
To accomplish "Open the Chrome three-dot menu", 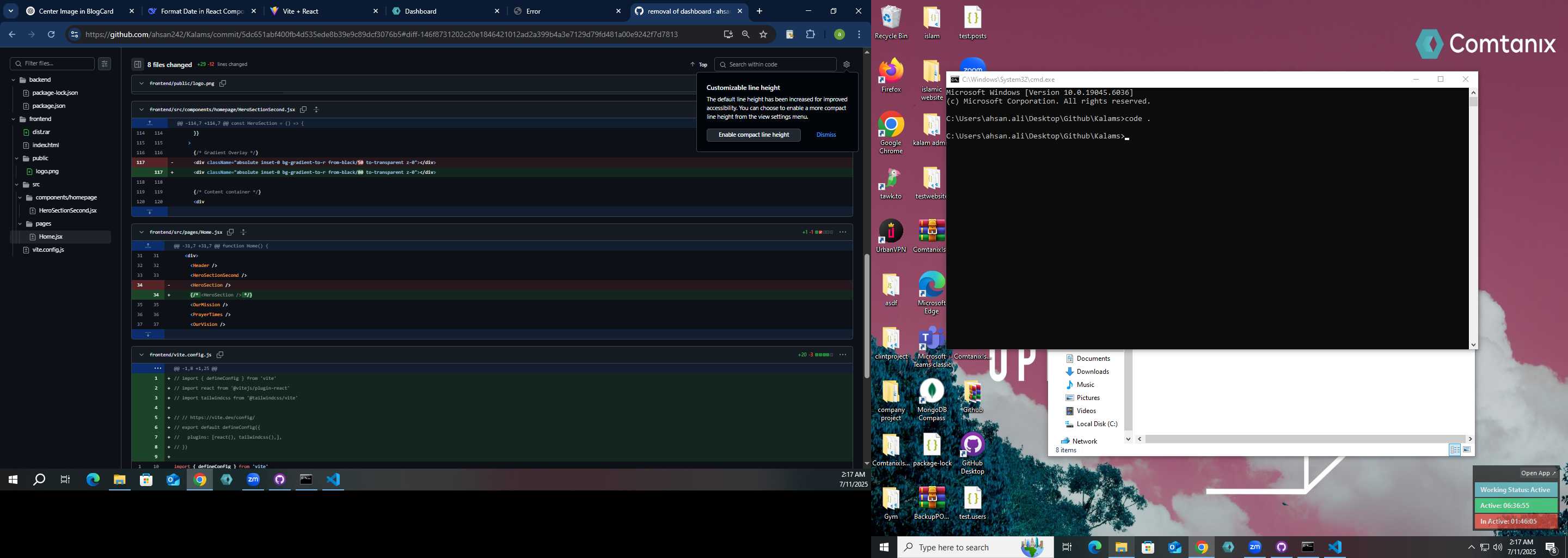I will [859, 35].
